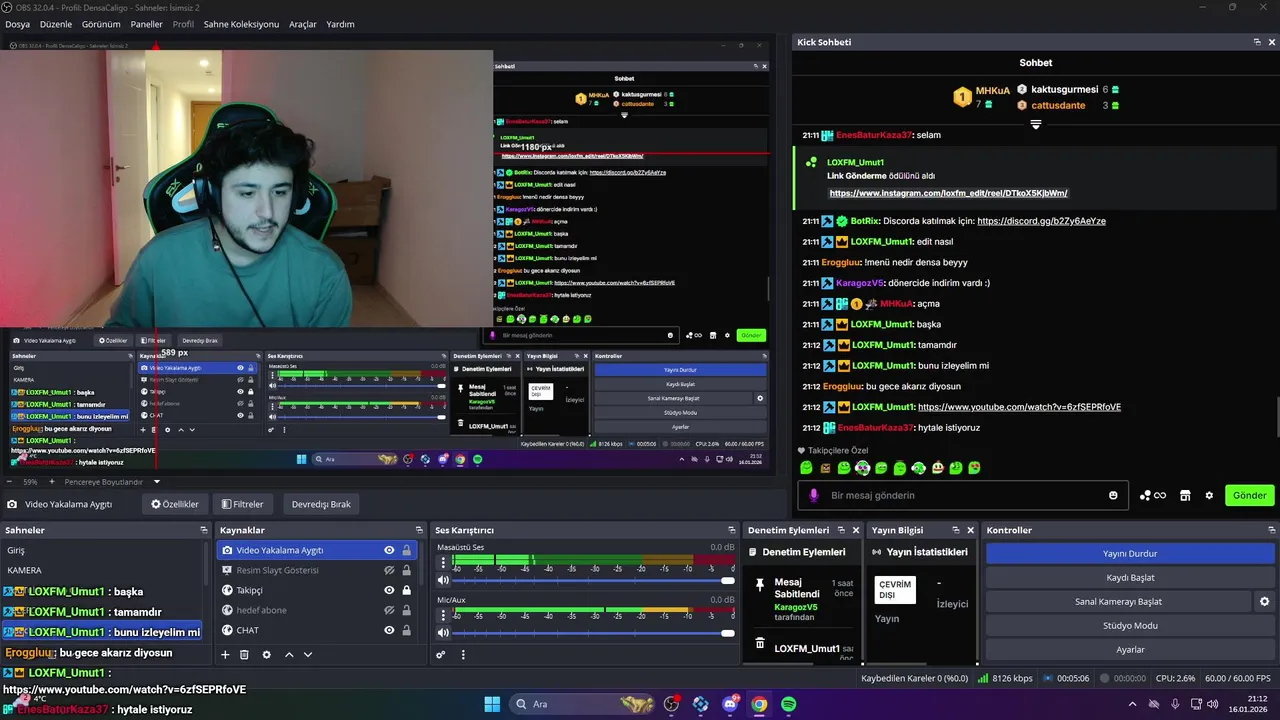Open source properties gear under Kaynaklar list
1280x720 pixels.
point(266,654)
